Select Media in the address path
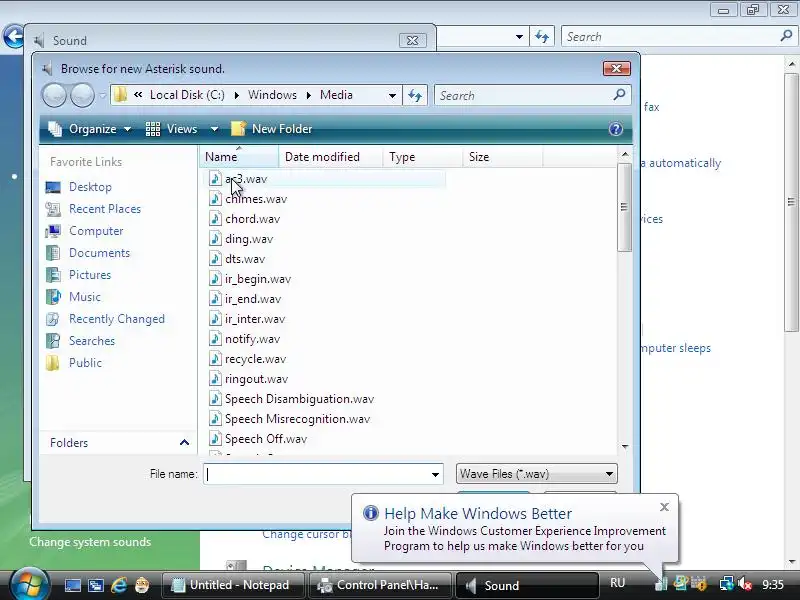Viewport: 800px width, 600px height. (x=336, y=95)
